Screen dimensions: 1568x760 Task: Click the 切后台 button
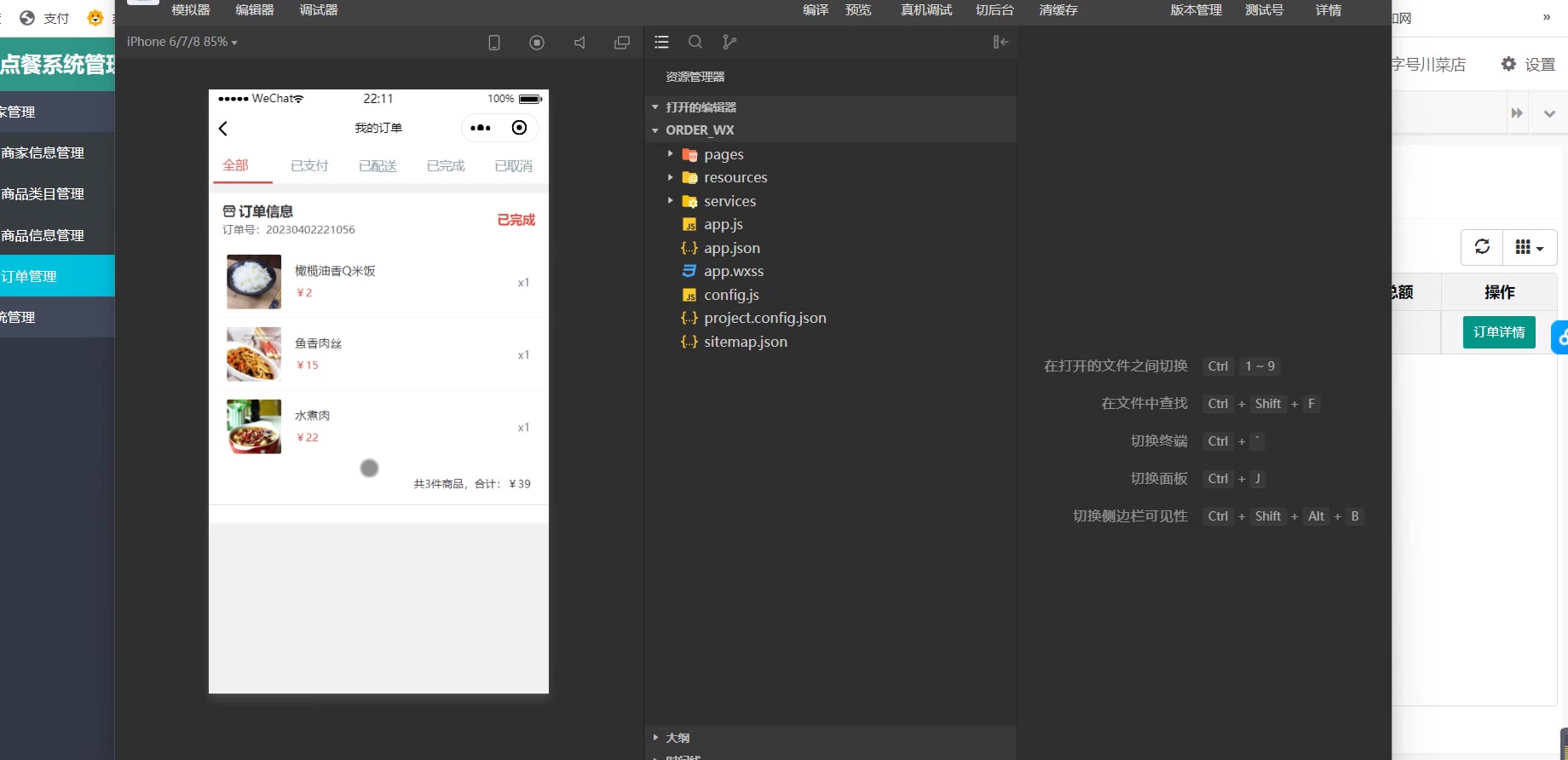tap(994, 9)
